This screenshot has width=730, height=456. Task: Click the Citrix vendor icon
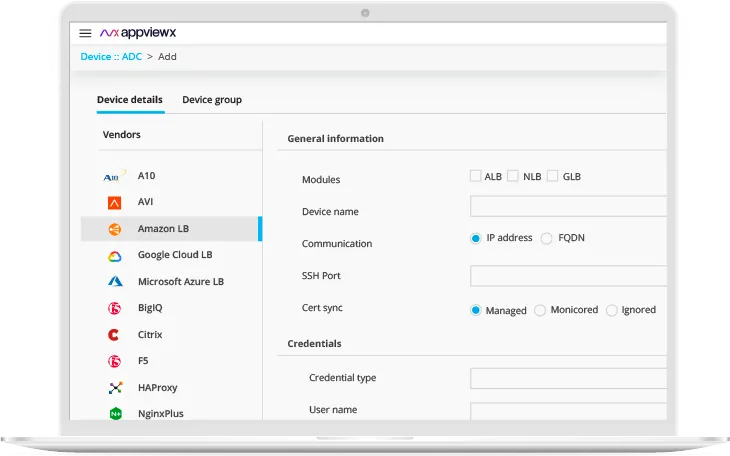[114, 334]
